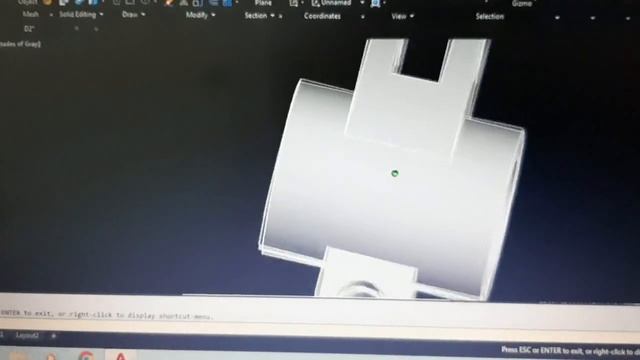Expand the View panel arrow

click(x=412, y=16)
